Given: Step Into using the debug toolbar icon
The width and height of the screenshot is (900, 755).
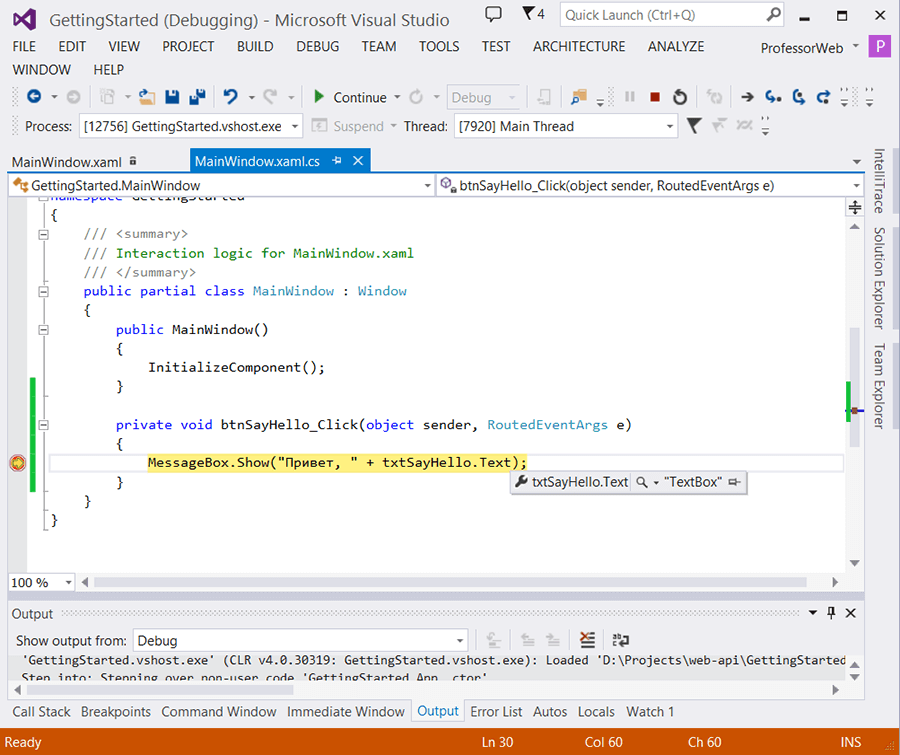Looking at the screenshot, I should [x=773, y=97].
